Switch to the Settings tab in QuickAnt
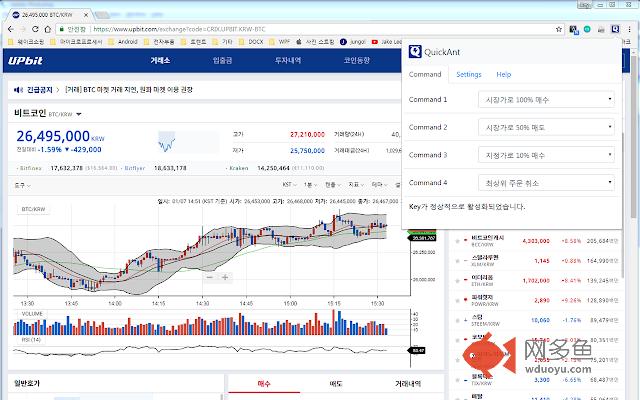640x400 pixels. tap(469, 74)
